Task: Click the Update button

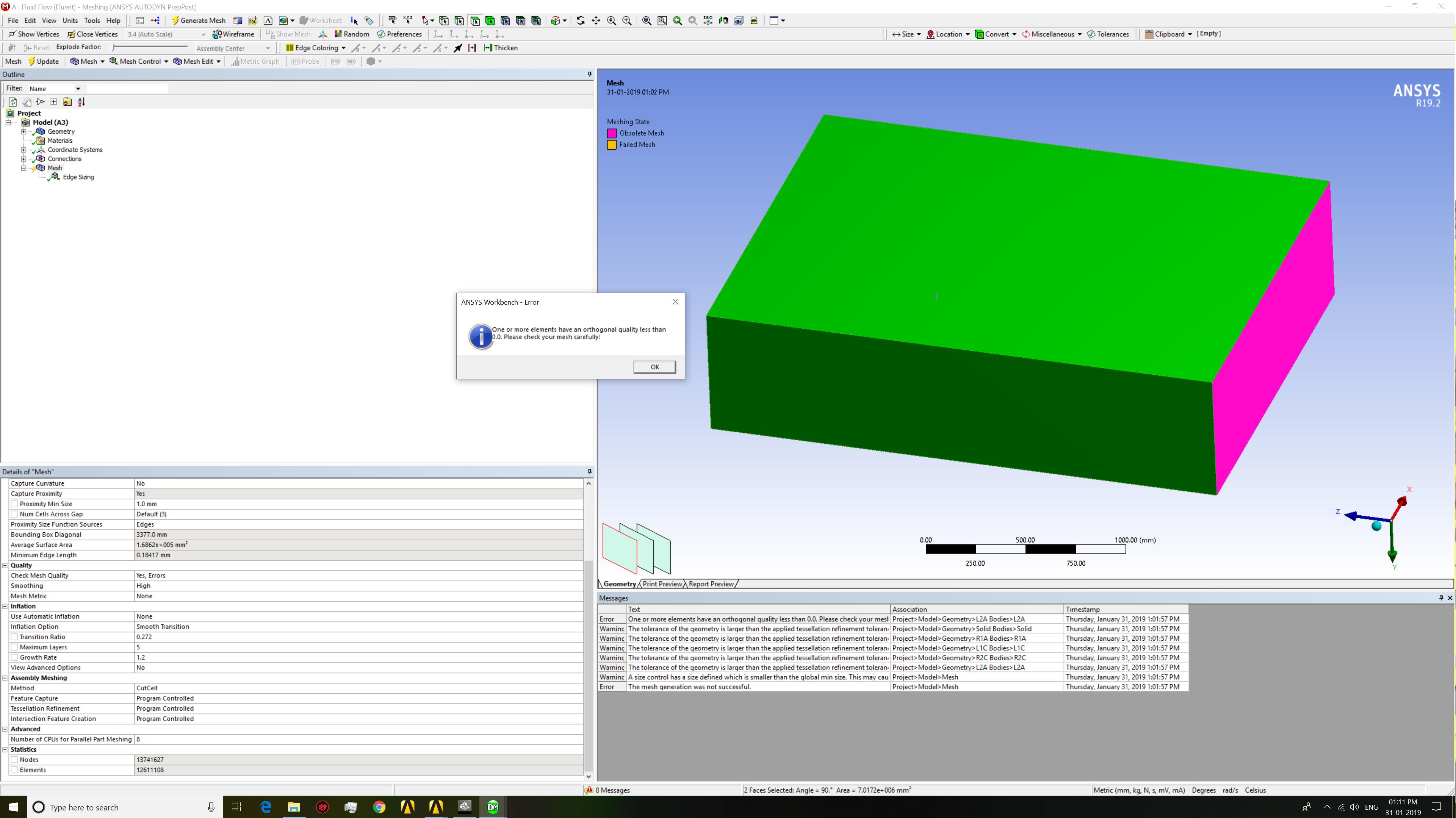Action: tap(44, 62)
